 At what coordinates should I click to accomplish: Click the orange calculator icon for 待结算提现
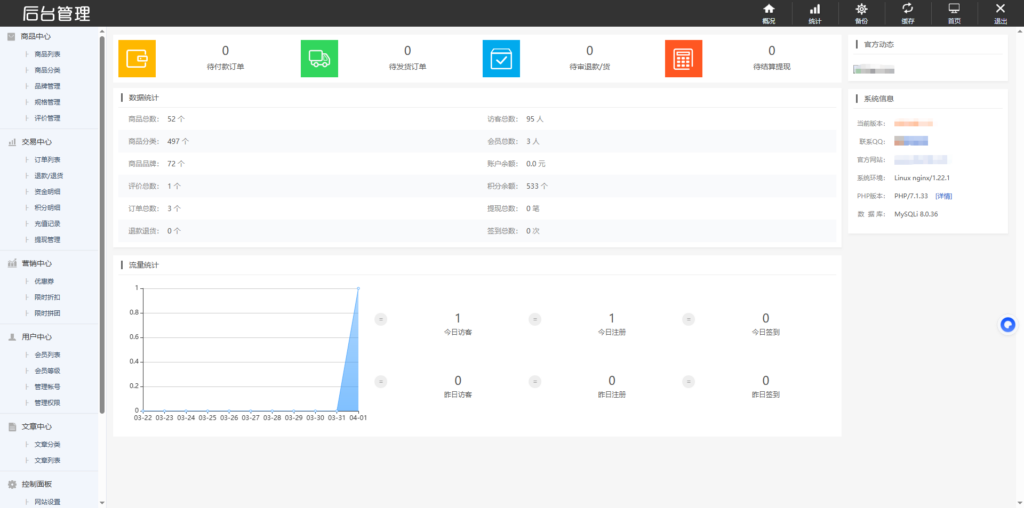(683, 59)
